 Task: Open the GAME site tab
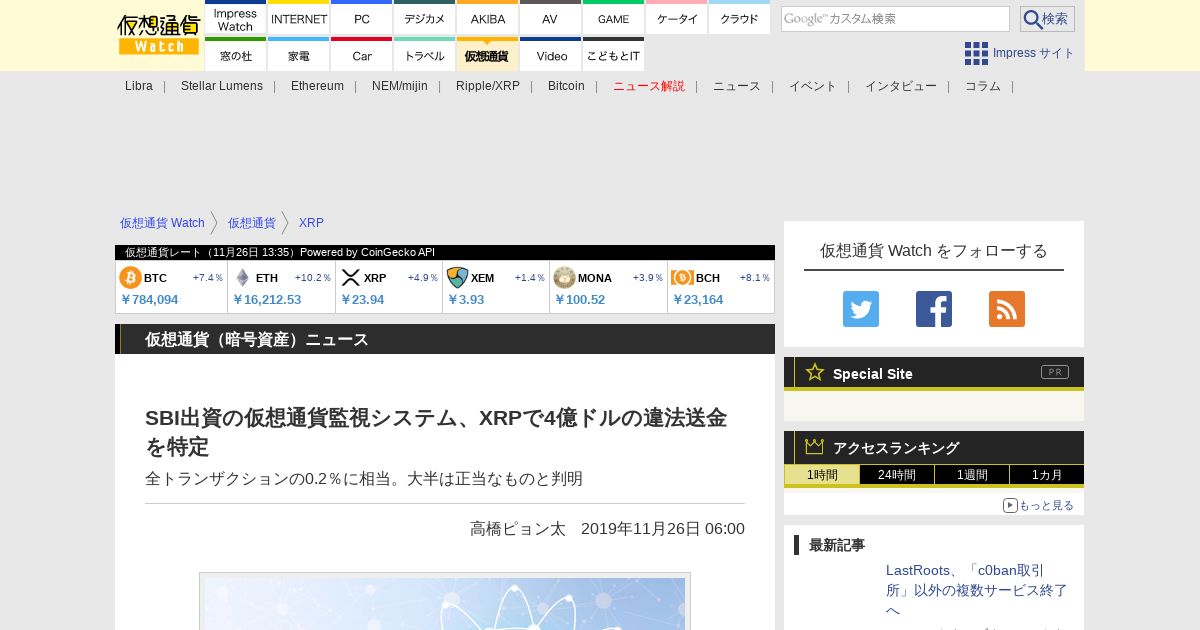tap(613, 18)
